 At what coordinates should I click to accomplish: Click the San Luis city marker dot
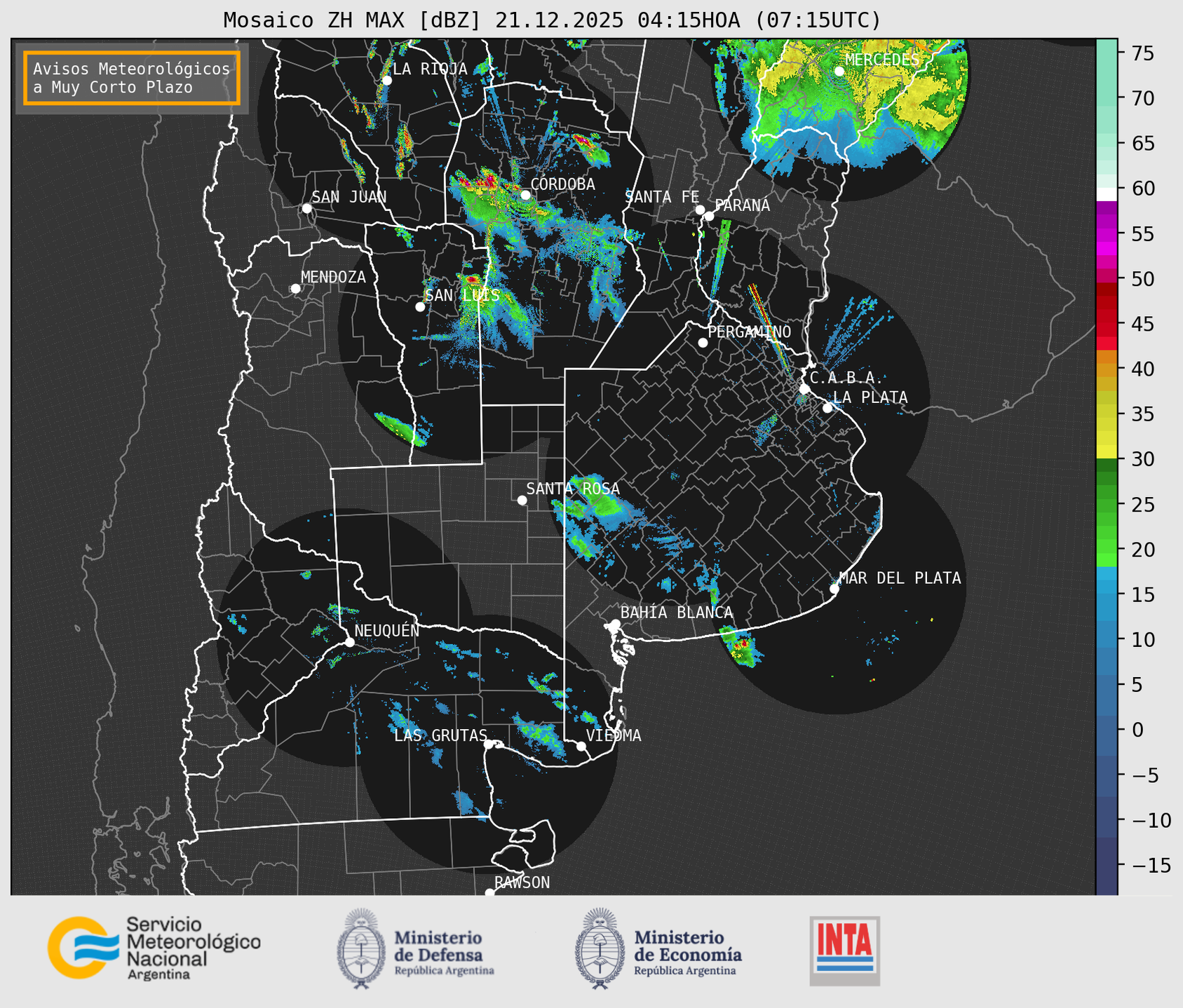pyautogui.click(x=420, y=307)
